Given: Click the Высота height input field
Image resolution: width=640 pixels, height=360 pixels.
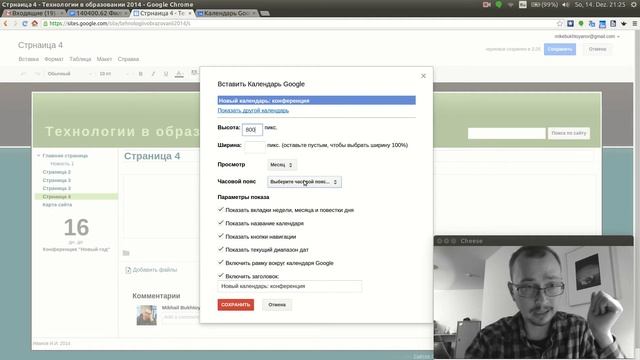Looking at the screenshot, I should tap(252, 129).
